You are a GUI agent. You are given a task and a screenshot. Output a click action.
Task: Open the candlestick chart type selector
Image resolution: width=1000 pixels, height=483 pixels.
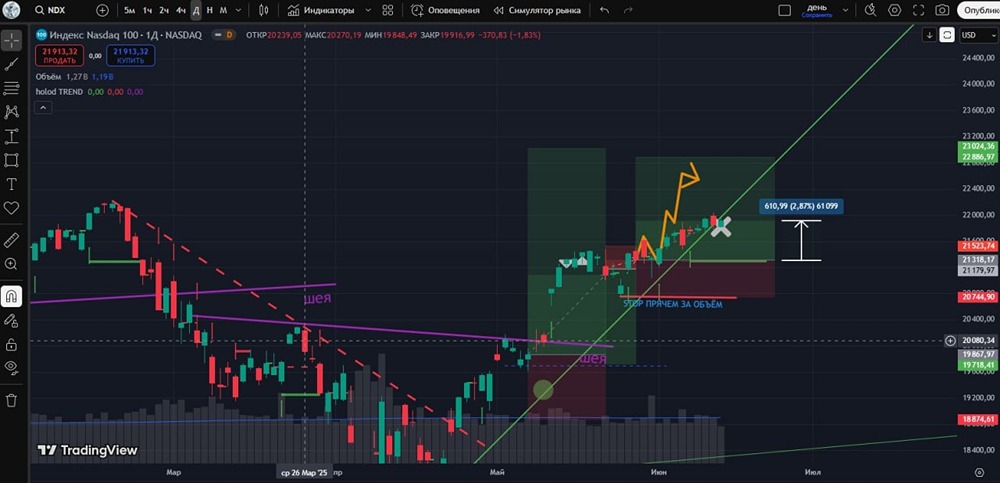point(264,10)
